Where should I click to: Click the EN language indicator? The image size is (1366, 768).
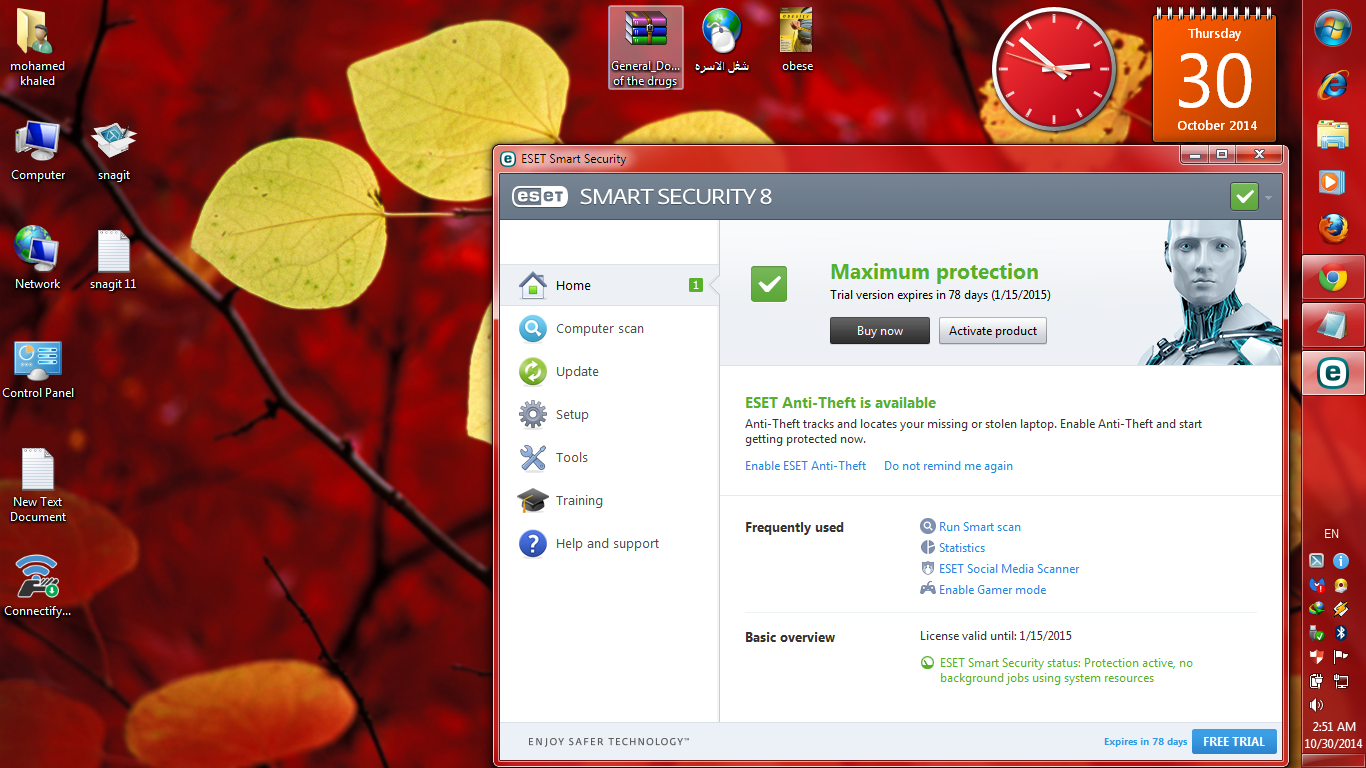(1332, 534)
